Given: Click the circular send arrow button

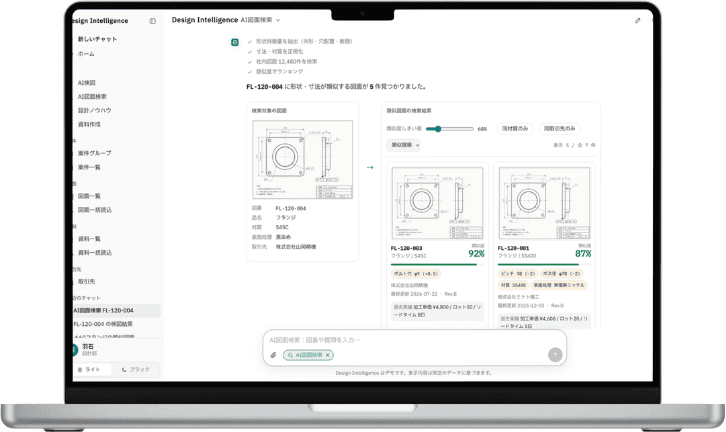Looking at the screenshot, I should [x=555, y=355].
